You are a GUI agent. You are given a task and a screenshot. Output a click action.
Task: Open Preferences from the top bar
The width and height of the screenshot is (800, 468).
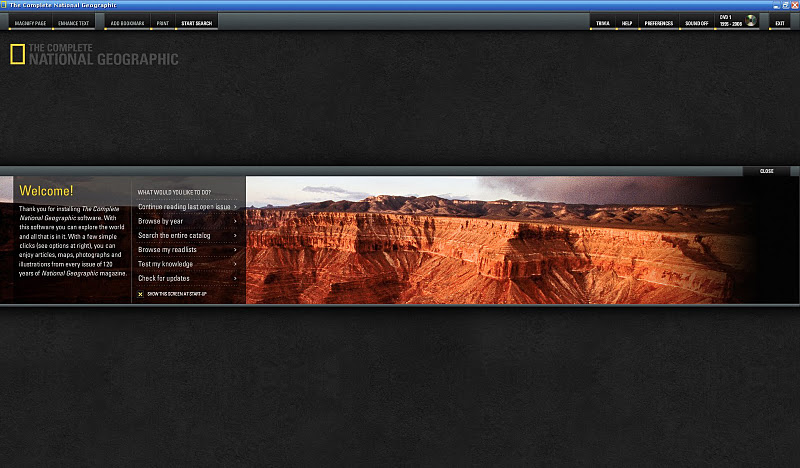658,22
